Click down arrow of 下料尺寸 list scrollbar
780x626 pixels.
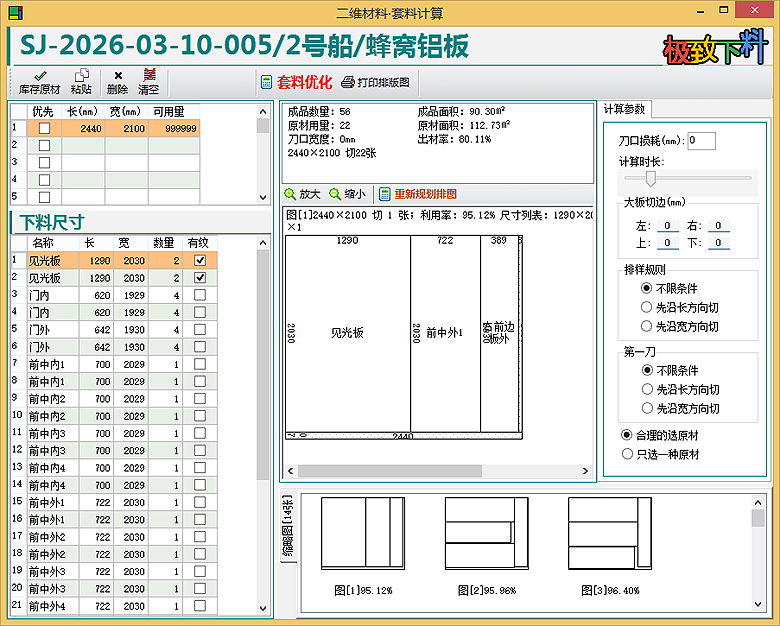click(x=263, y=608)
